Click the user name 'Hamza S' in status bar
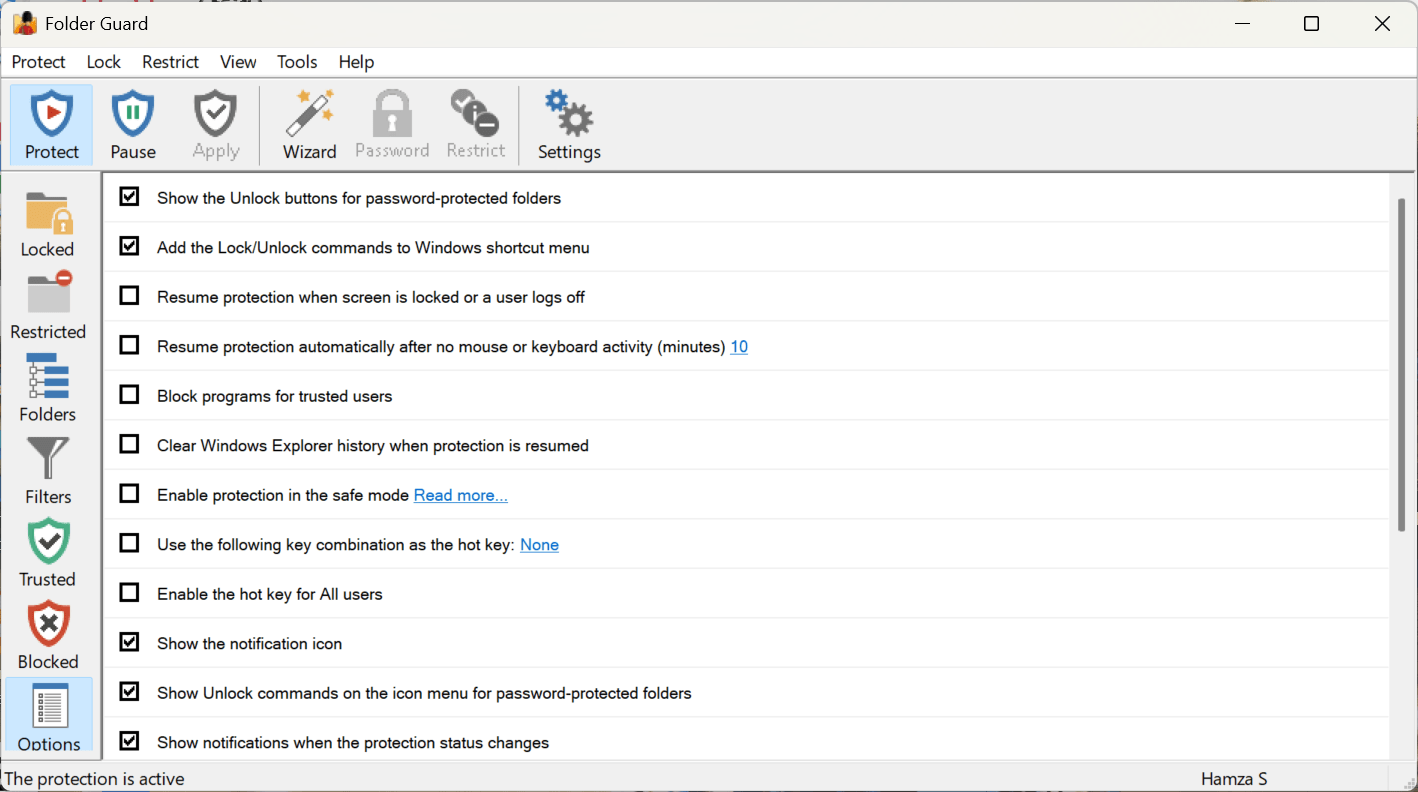This screenshot has width=1418, height=792. [x=1234, y=779]
